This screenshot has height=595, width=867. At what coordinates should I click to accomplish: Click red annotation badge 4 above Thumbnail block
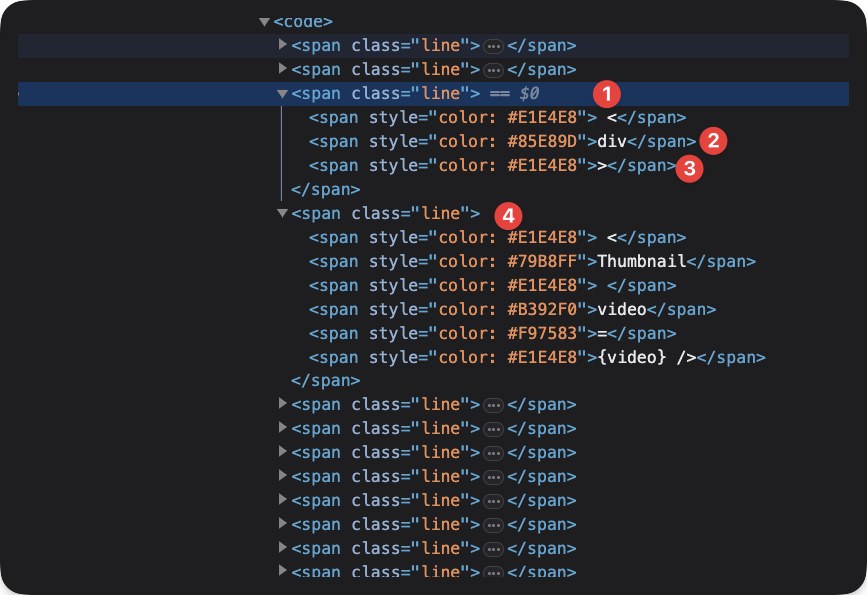coord(510,213)
